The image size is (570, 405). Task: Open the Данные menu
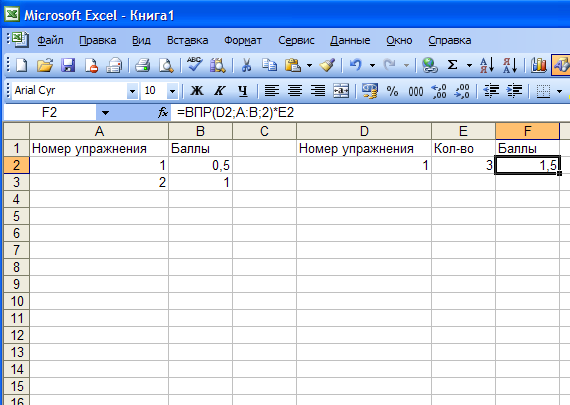(x=350, y=40)
